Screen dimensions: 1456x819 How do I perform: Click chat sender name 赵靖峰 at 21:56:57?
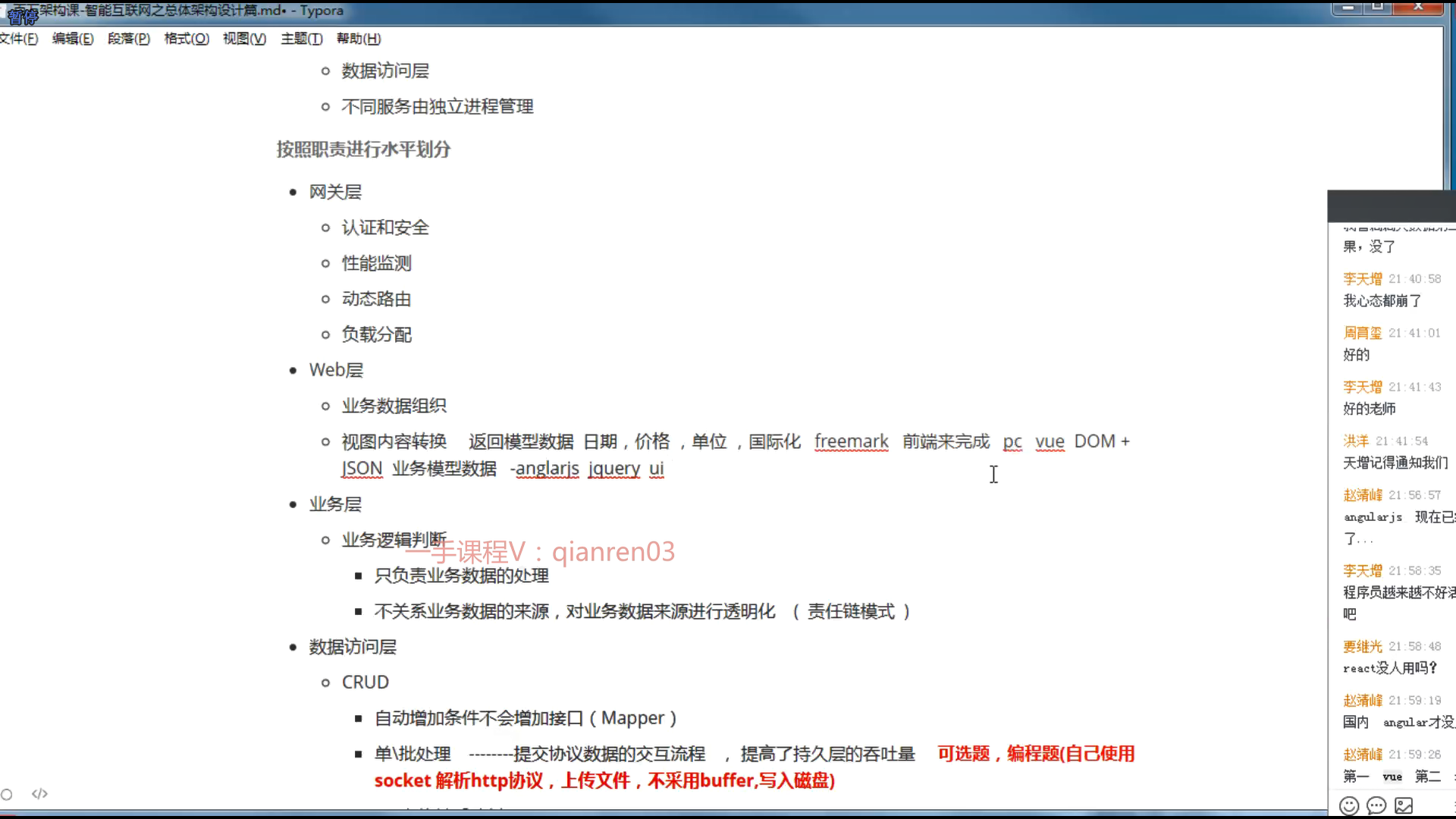1362,495
